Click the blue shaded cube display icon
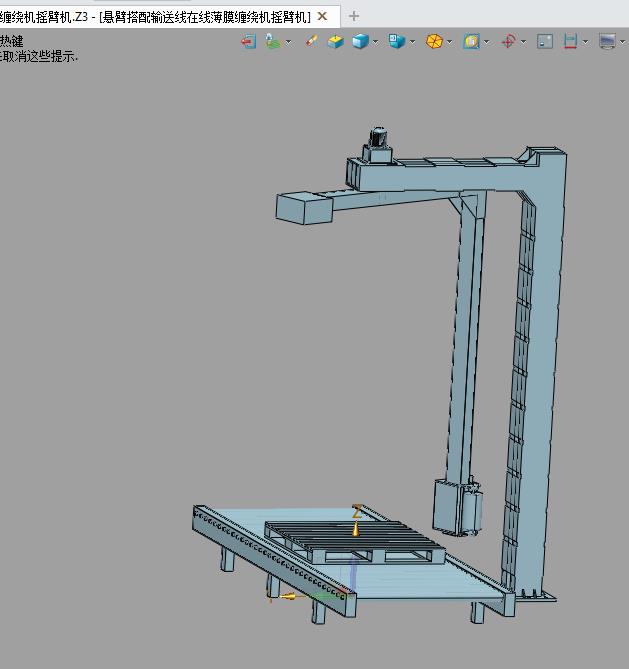 tap(361, 41)
